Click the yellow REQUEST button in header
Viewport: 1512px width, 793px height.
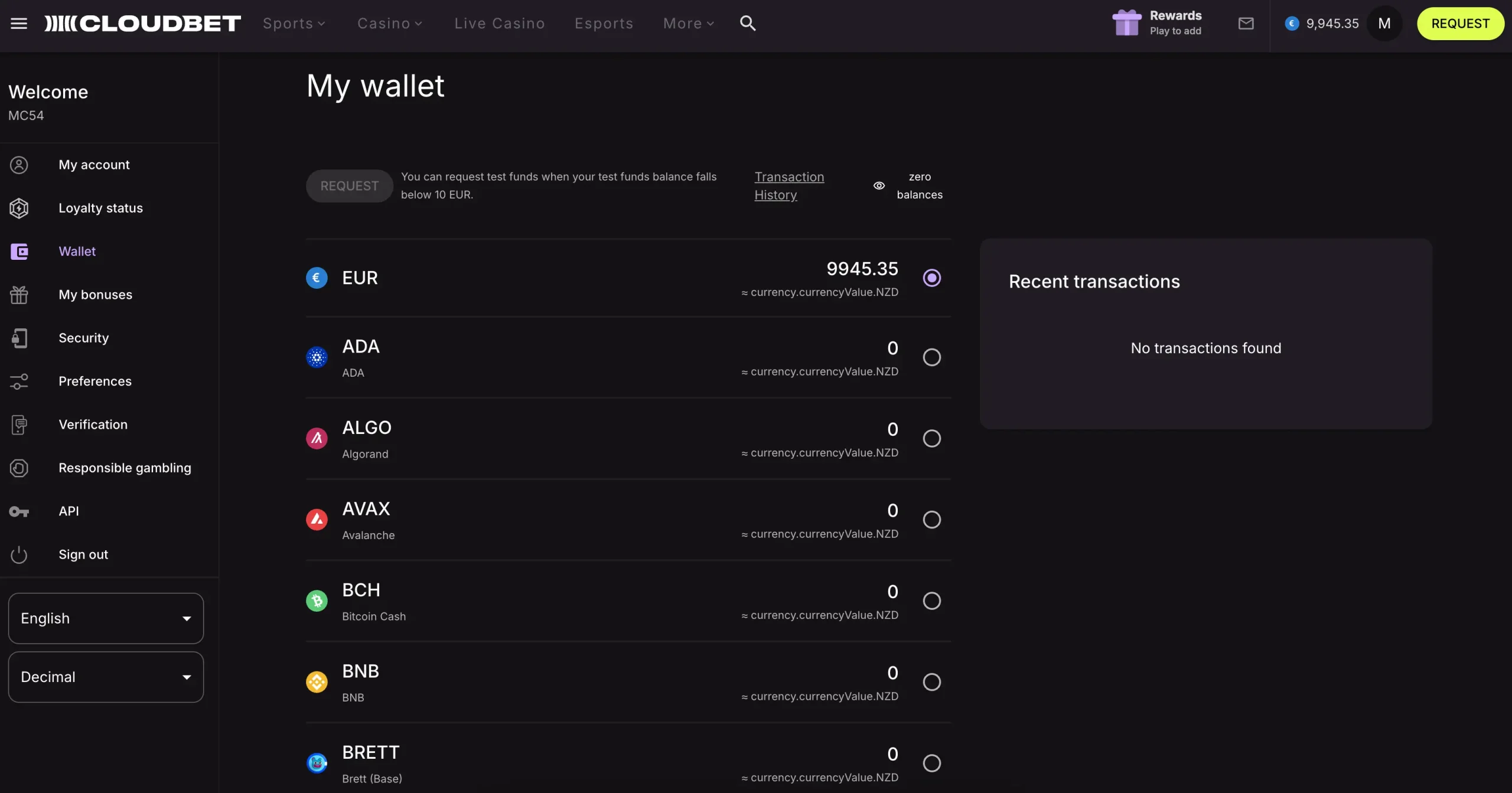pyautogui.click(x=1460, y=23)
